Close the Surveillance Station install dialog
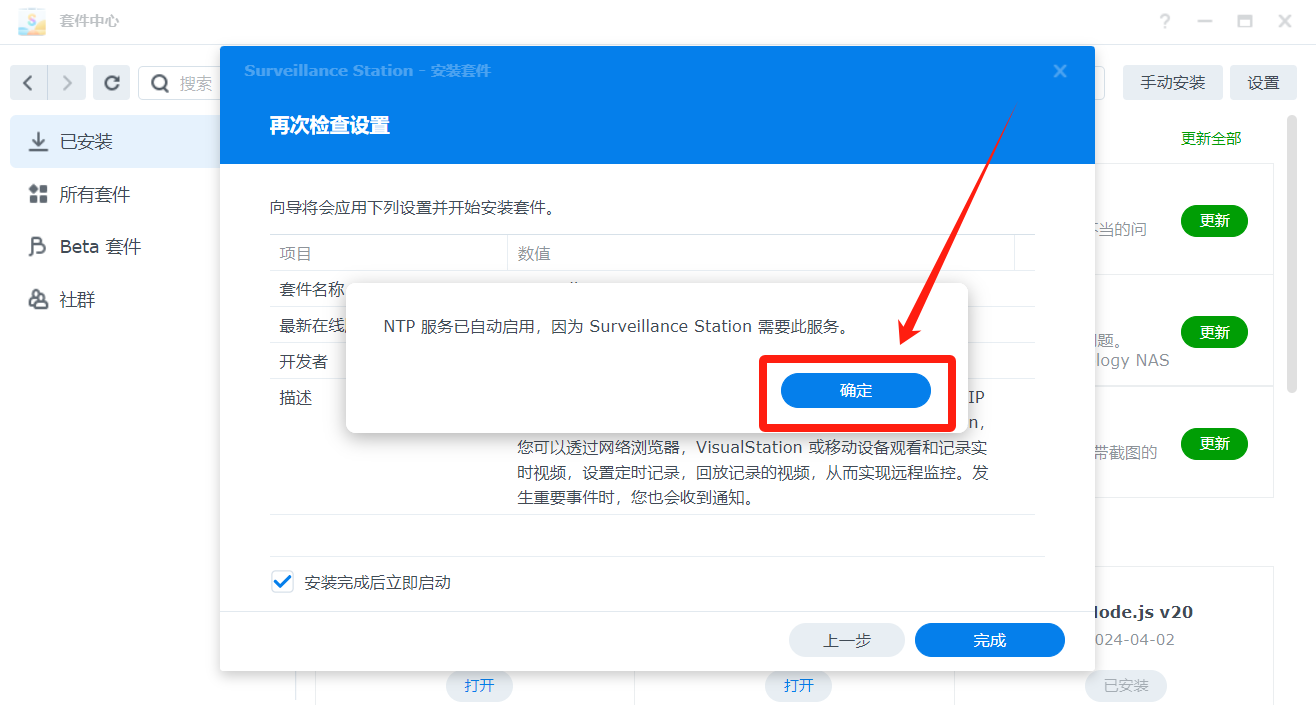The image size is (1316, 716). (x=1060, y=71)
